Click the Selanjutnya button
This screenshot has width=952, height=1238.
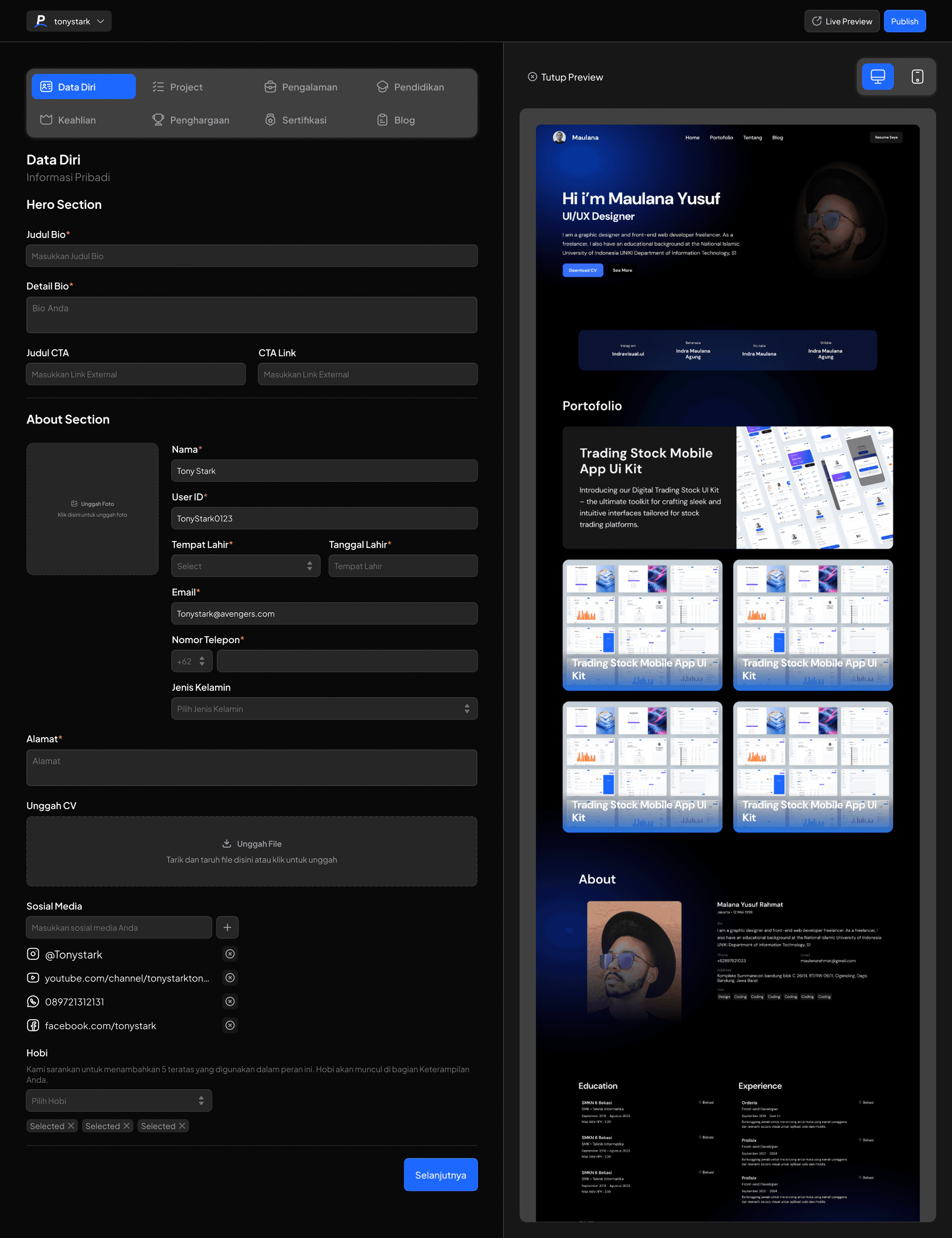click(x=440, y=1175)
